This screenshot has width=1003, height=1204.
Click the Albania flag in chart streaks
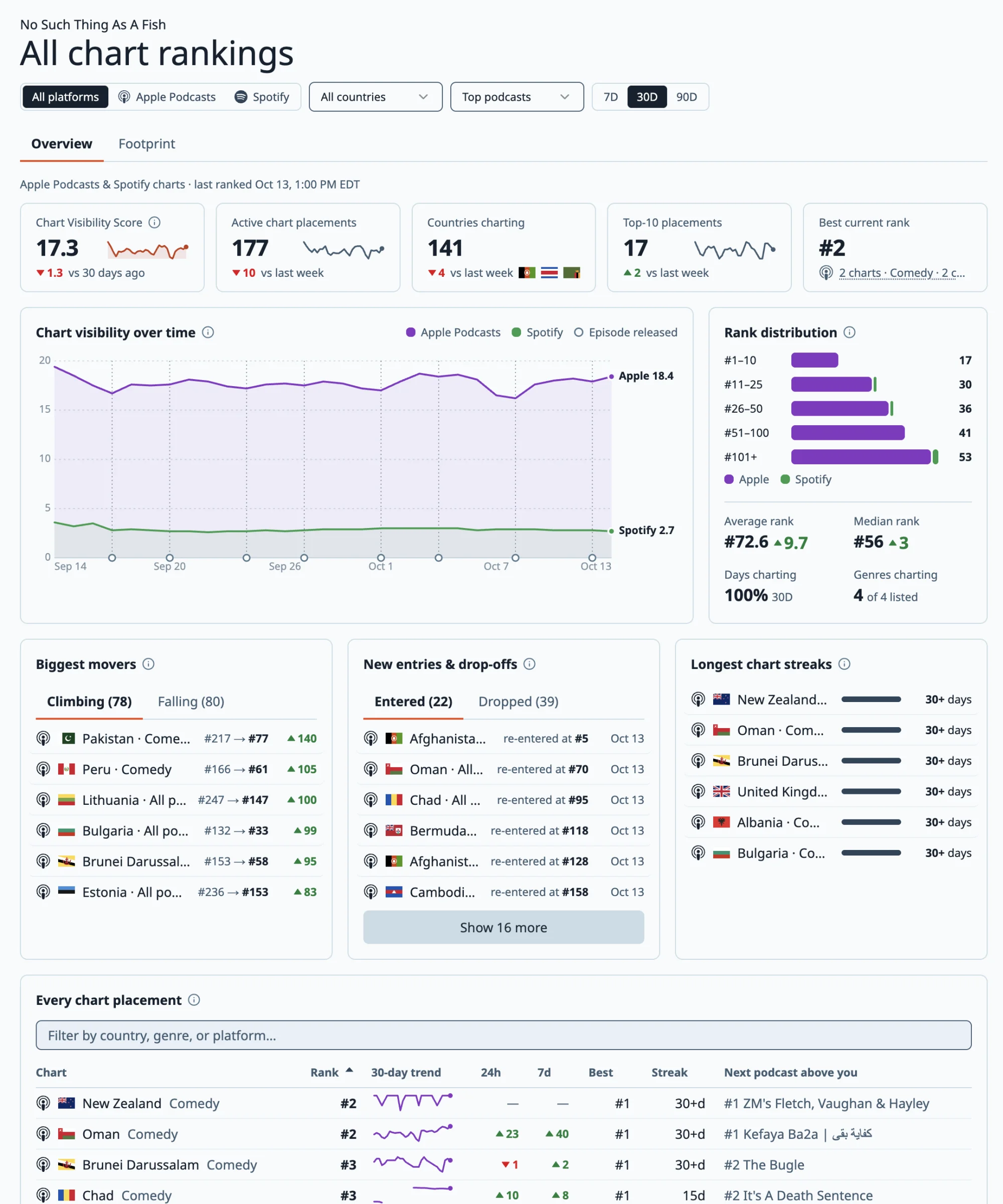pos(722,822)
